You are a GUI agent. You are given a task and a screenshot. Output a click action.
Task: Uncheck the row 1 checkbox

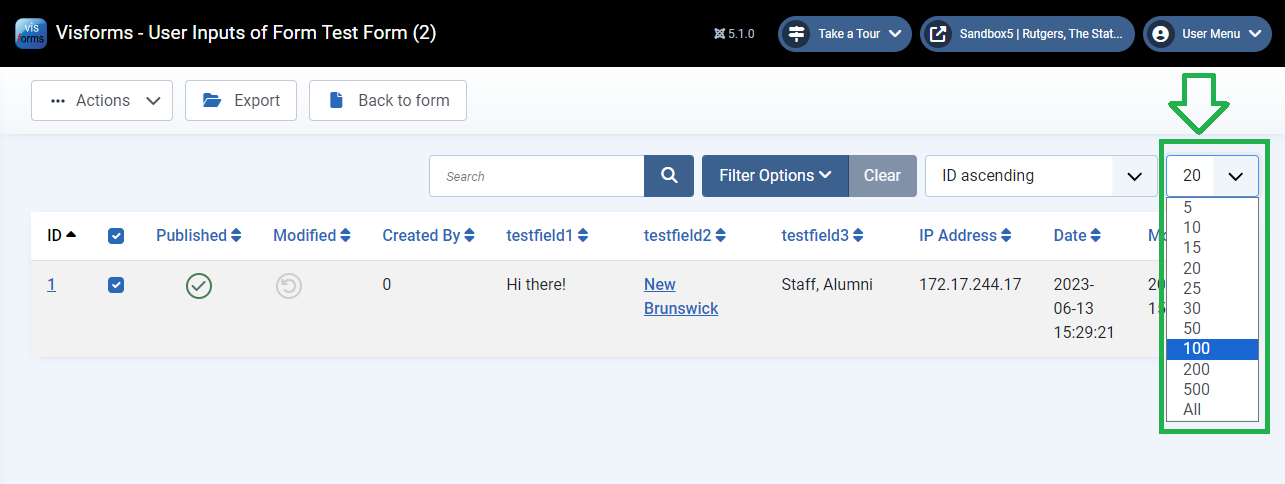(x=116, y=285)
